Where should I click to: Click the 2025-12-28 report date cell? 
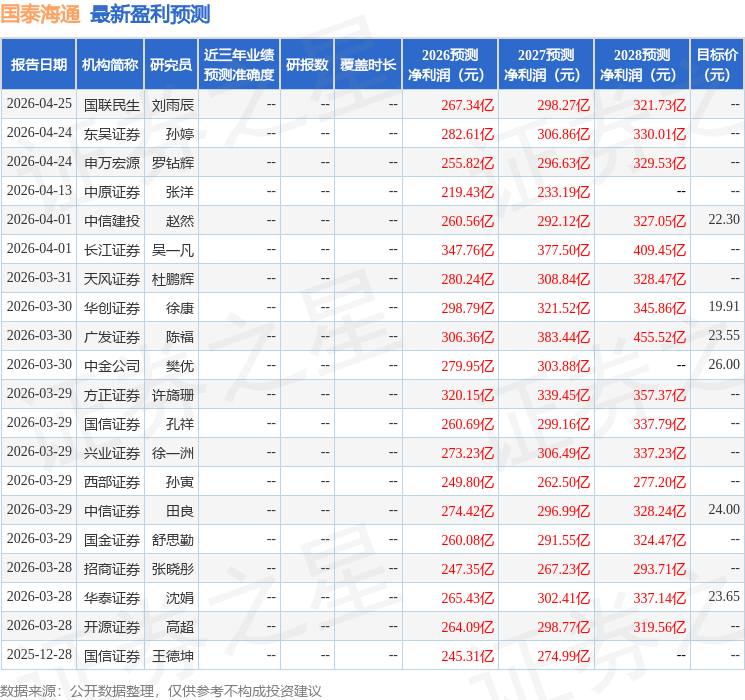[39, 655]
